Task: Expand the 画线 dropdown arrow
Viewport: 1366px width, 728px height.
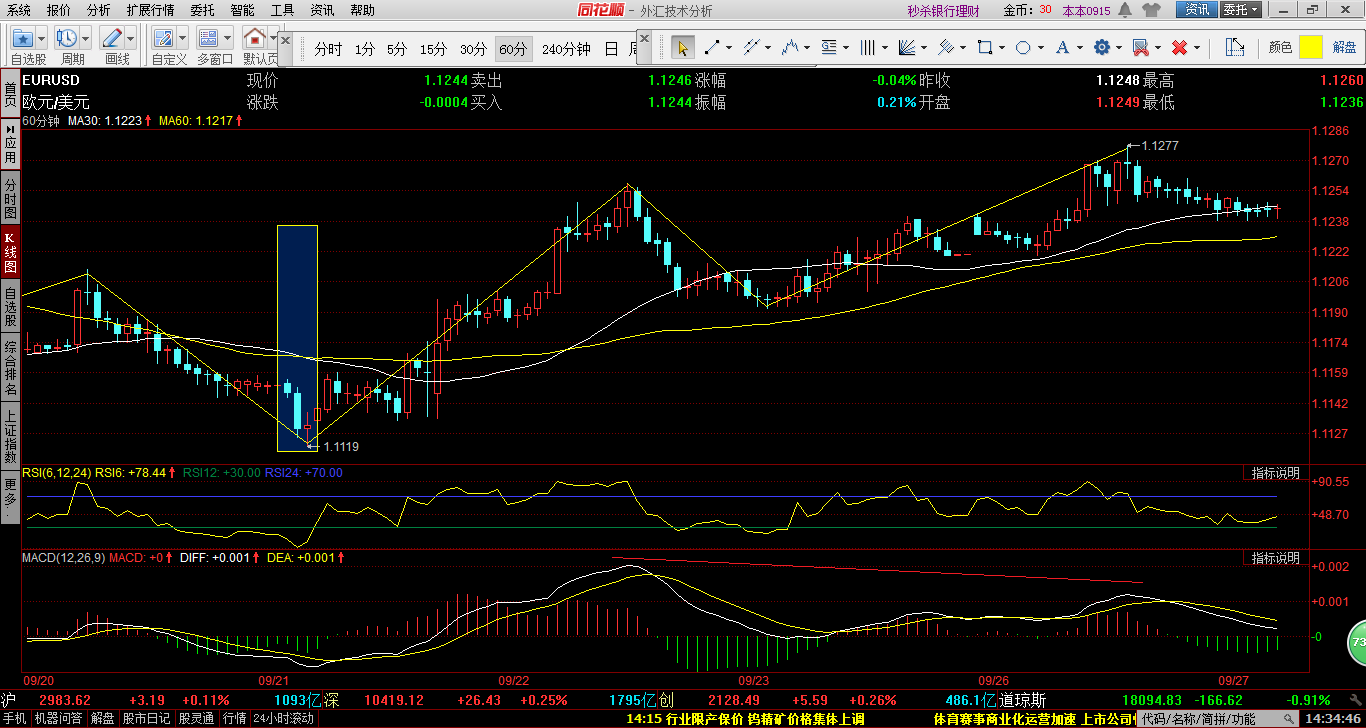Action: click(131, 39)
